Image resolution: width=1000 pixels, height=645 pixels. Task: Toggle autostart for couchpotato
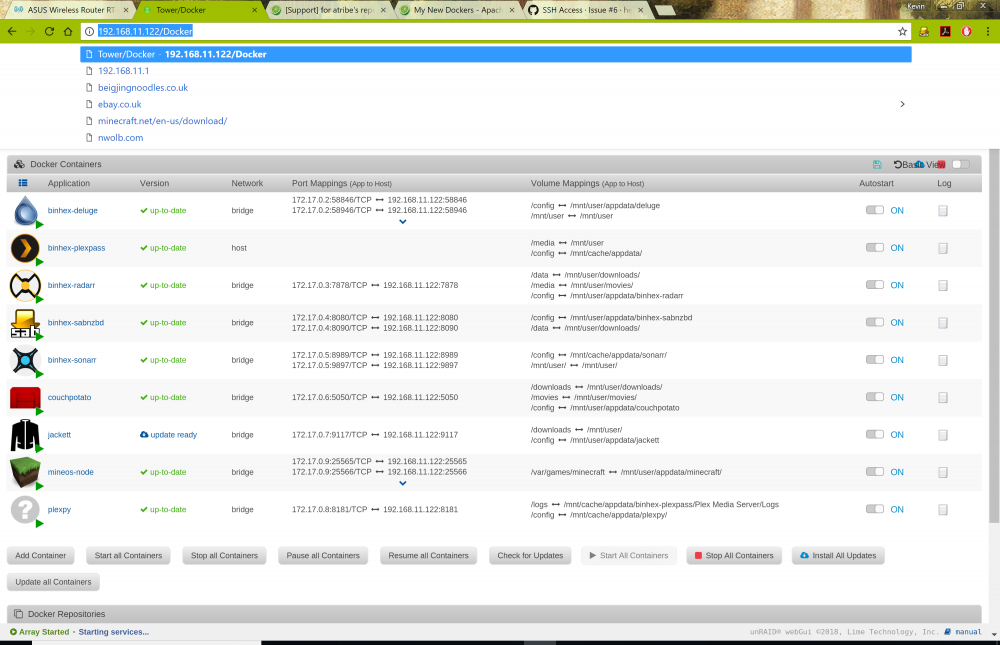point(874,397)
